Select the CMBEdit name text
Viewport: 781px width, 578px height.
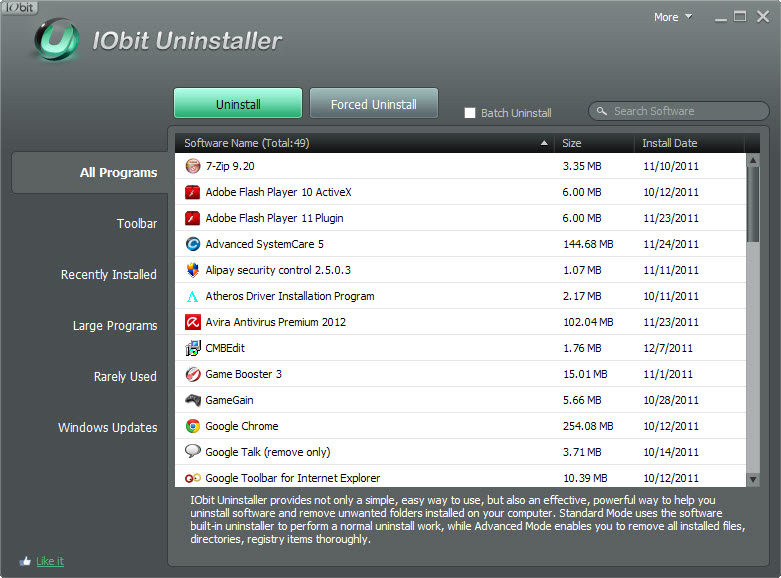(225, 348)
